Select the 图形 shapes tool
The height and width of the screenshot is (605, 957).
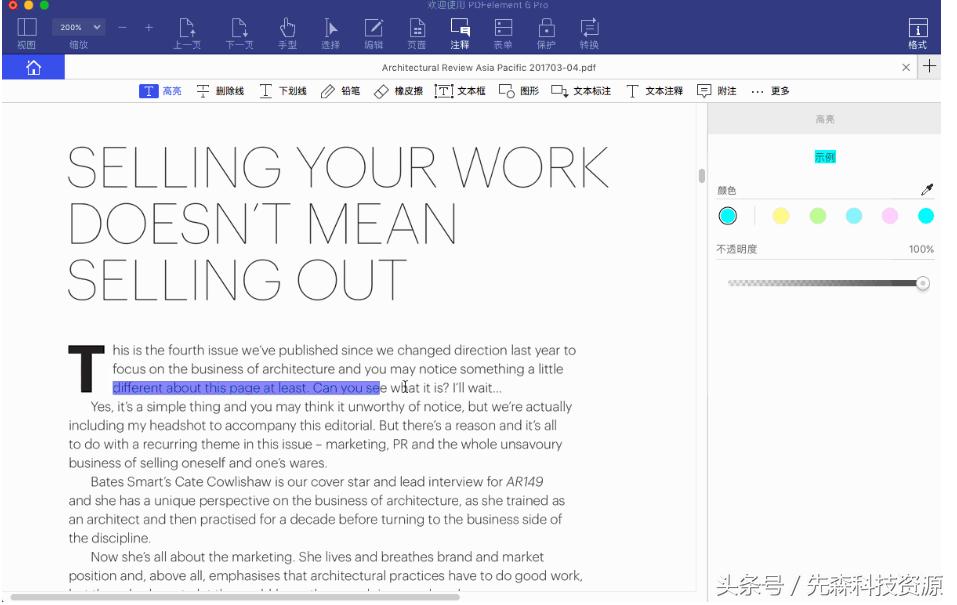pyautogui.click(x=519, y=91)
